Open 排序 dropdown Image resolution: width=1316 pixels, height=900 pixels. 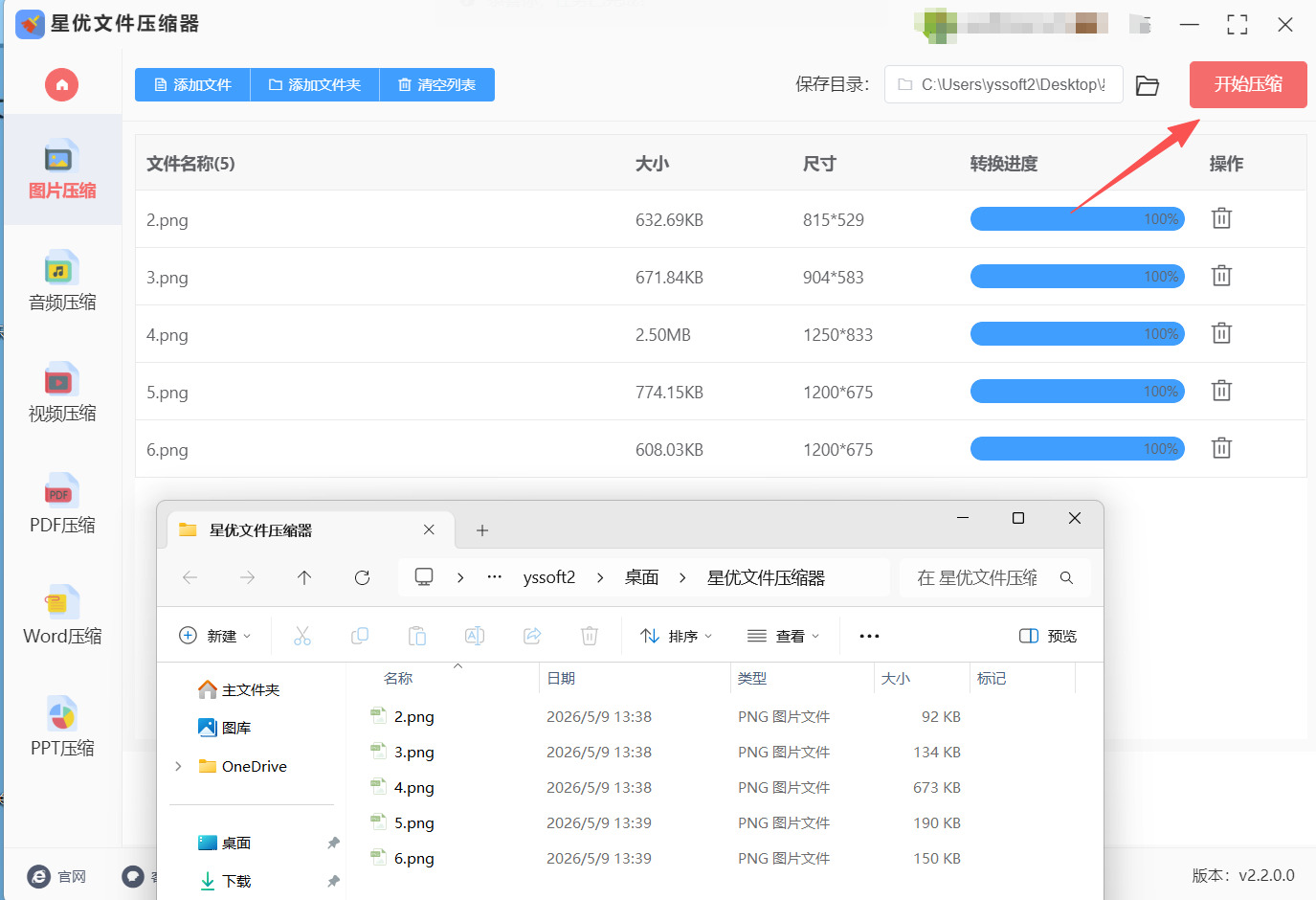click(x=677, y=636)
